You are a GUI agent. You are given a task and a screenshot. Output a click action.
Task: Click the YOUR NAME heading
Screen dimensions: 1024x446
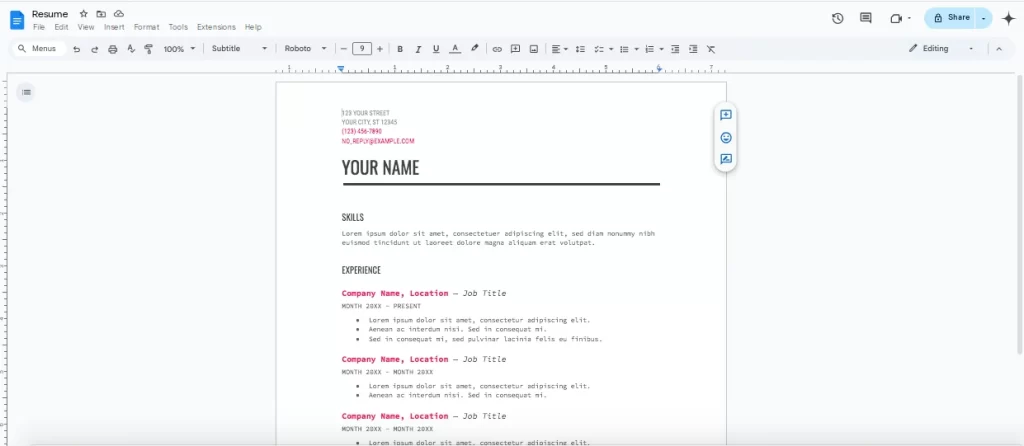coord(380,168)
